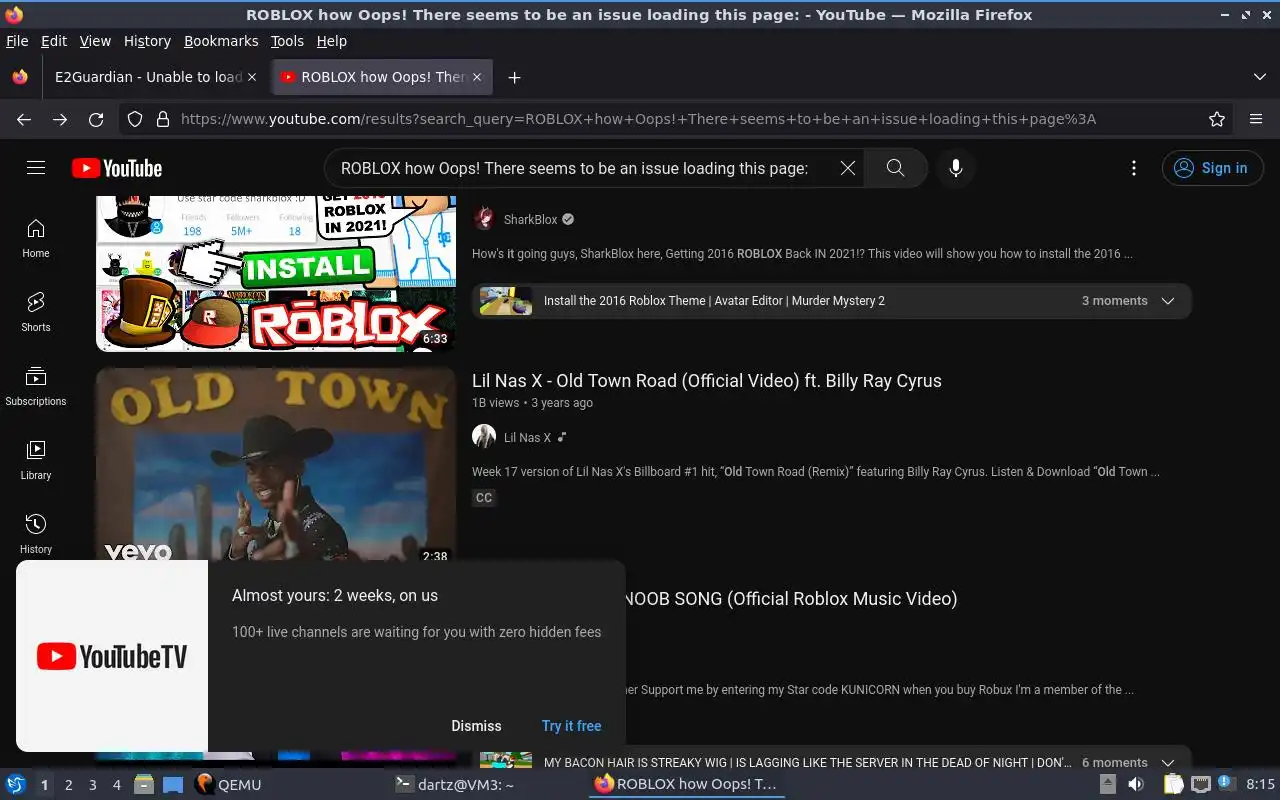Open Library in YouTube sidebar
1280x800 pixels.
[x=36, y=460]
